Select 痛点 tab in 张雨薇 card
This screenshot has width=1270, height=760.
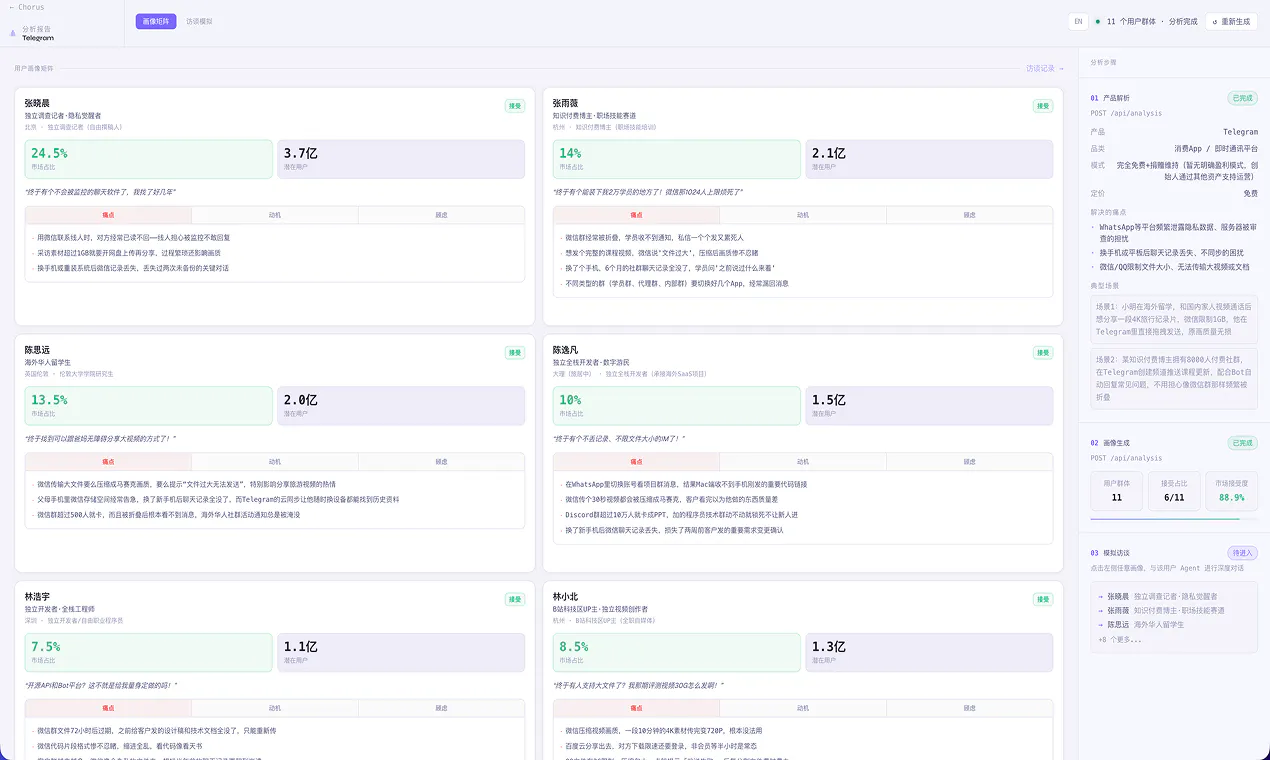636,215
